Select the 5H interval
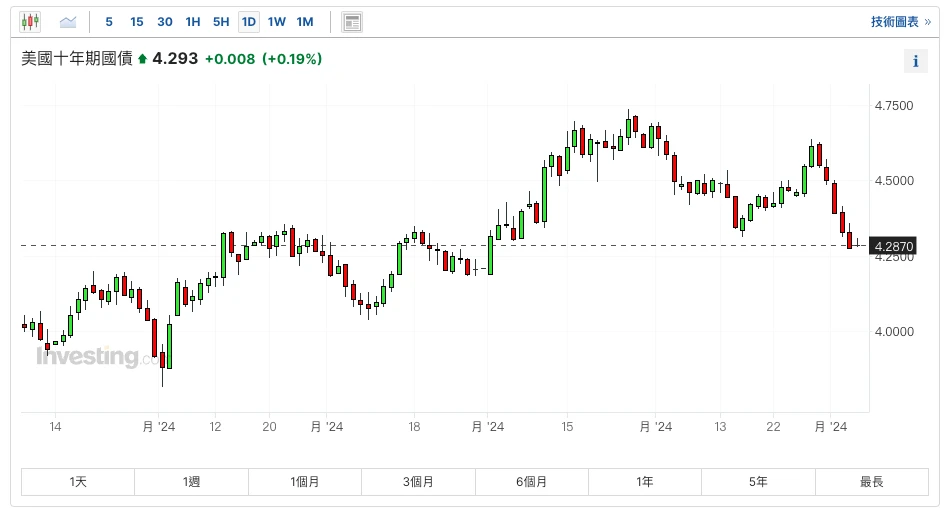The height and width of the screenshot is (510, 946). [221, 21]
